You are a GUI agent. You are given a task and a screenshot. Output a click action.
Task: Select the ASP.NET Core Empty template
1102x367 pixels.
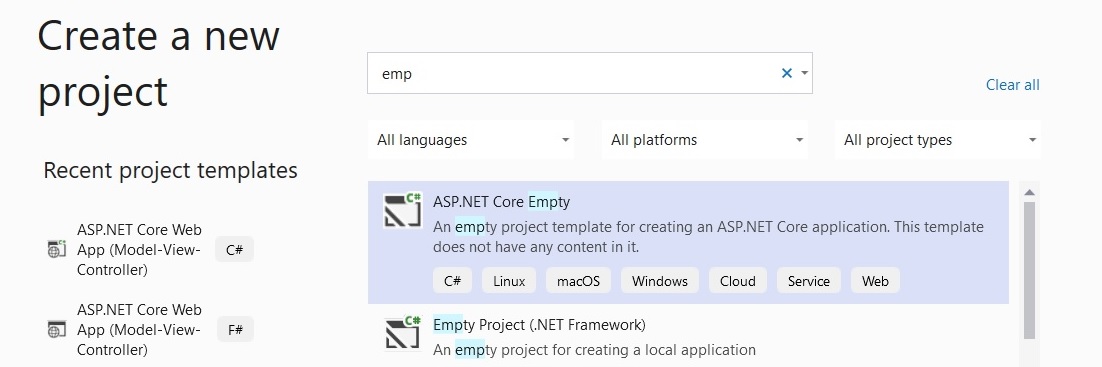click(688, 243)
